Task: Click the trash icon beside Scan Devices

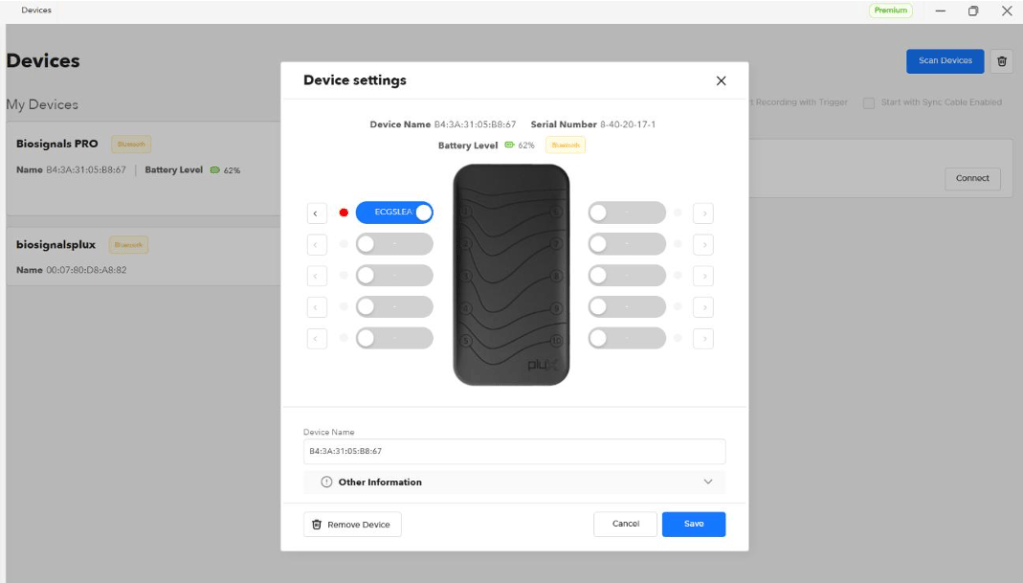Action: 1002,61
